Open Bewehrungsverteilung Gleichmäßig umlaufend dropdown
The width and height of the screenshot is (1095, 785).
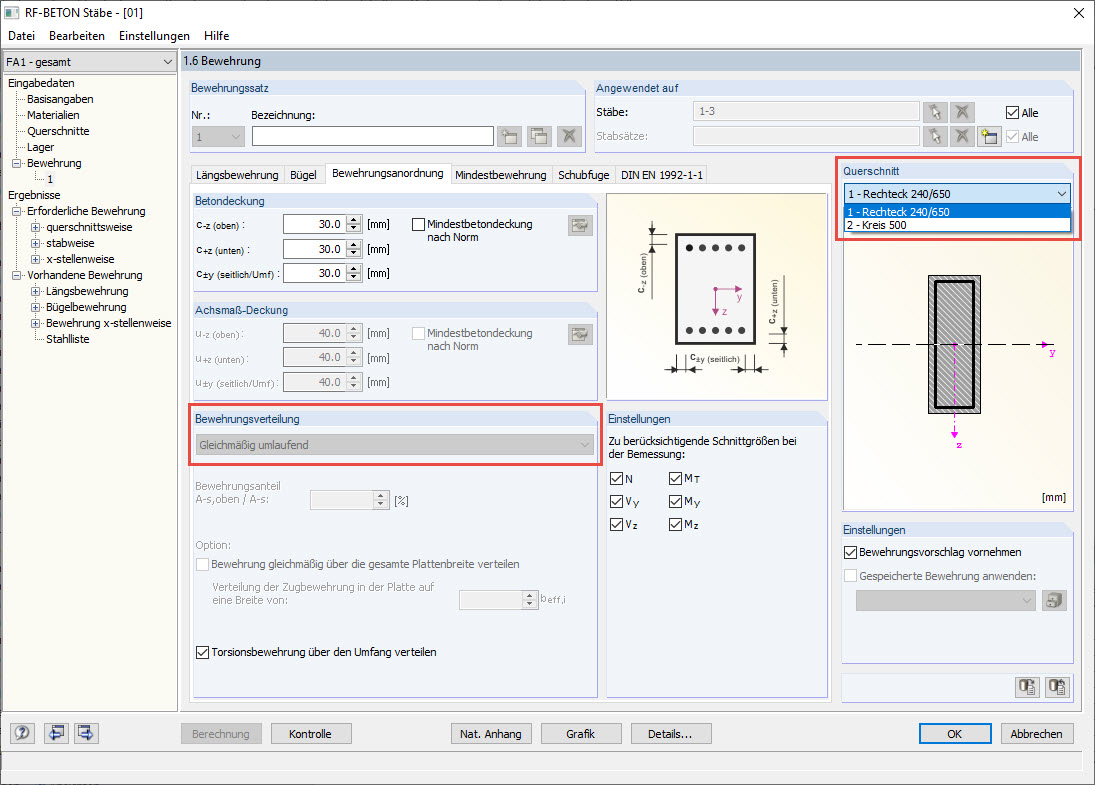point(395,445)
